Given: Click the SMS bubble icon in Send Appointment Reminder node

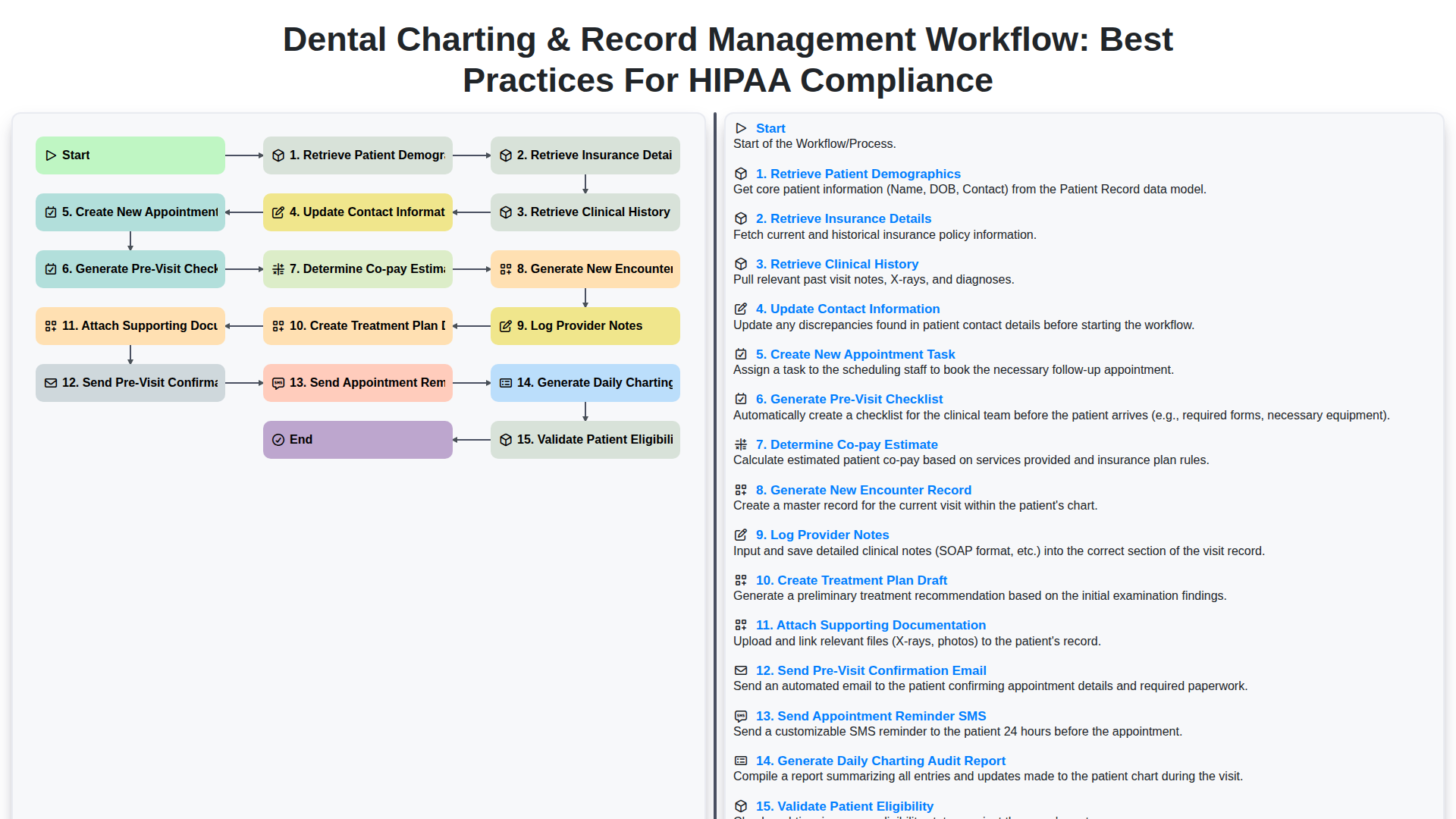Looking at the screenshot, I should (x=278, y=383).
